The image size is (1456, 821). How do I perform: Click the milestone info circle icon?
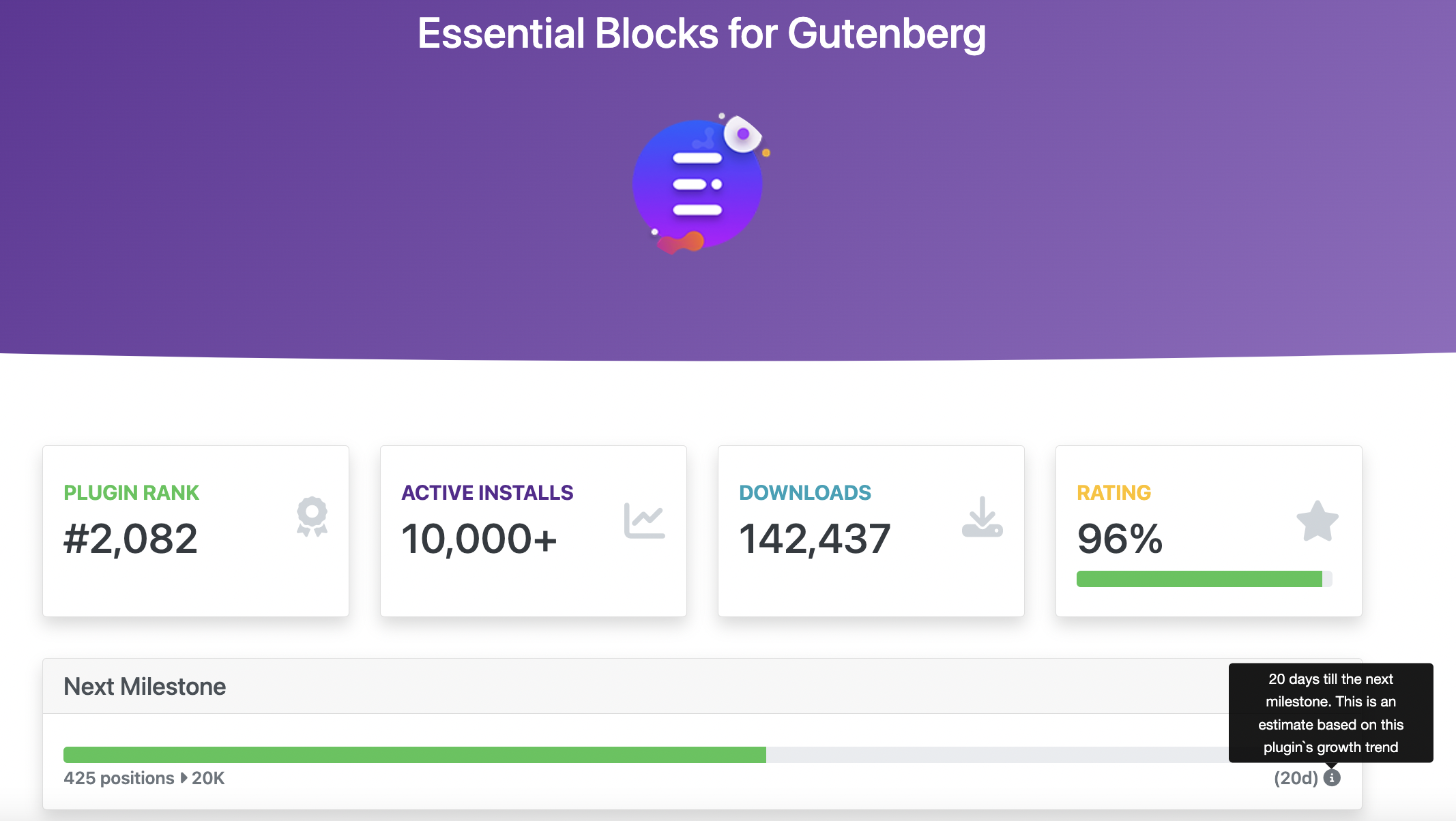tap(1332, 777)
